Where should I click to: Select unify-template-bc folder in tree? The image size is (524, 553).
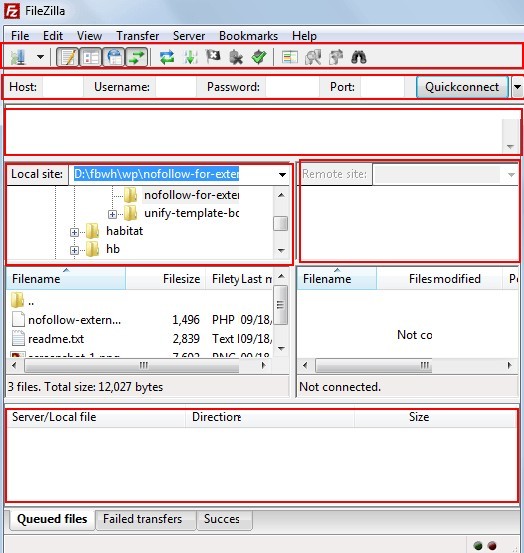[x=191, y=213]
